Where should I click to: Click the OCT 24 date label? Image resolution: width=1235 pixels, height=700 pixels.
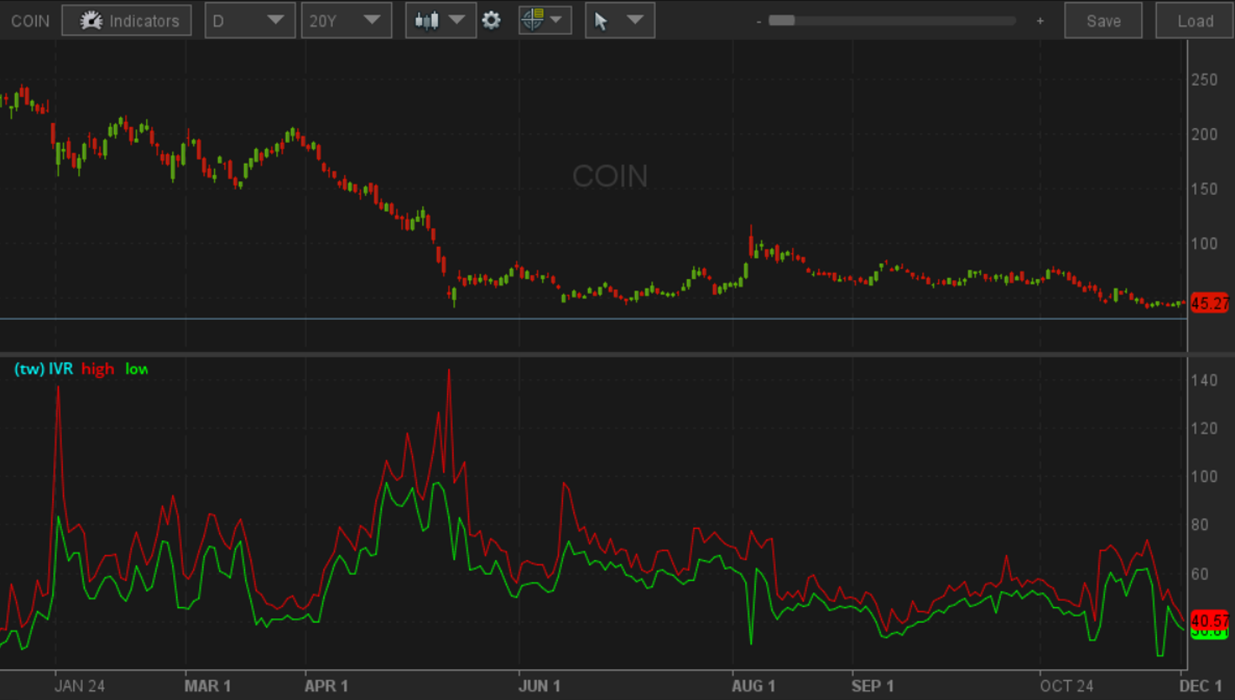coord(1067,686)
